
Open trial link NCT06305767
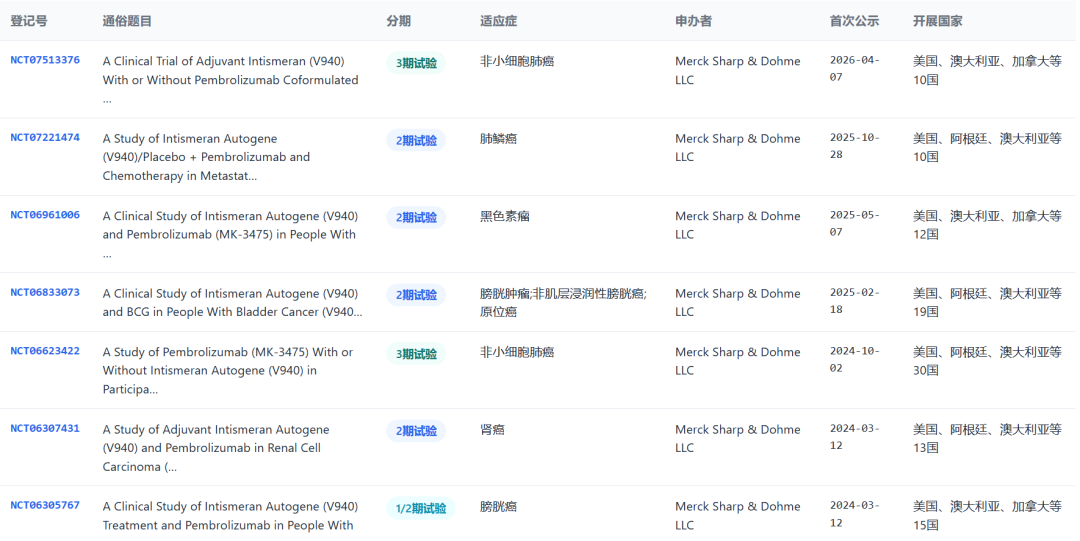(x=45, y=505)
